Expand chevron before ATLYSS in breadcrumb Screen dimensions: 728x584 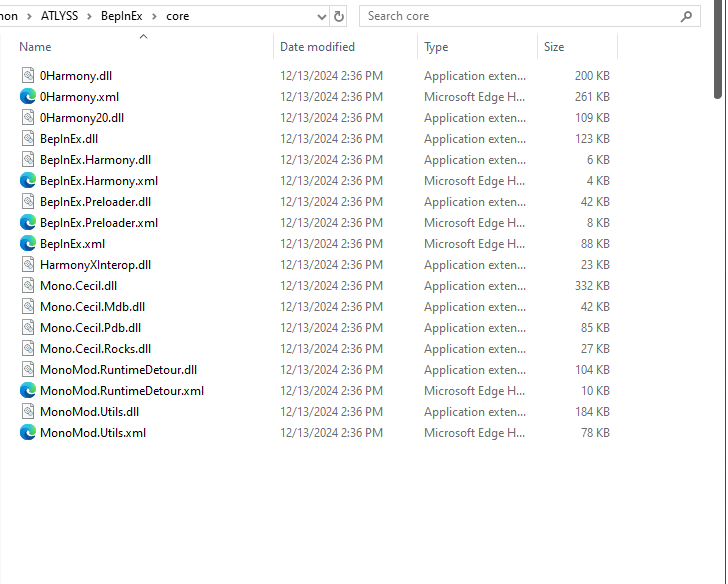point(29,17)
